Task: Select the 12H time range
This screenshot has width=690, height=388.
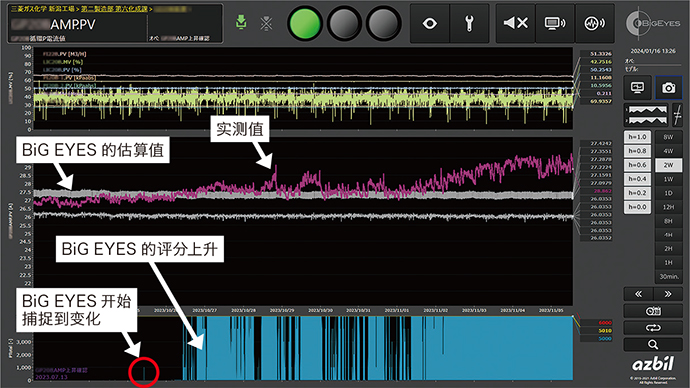Action: pos(668,207)
